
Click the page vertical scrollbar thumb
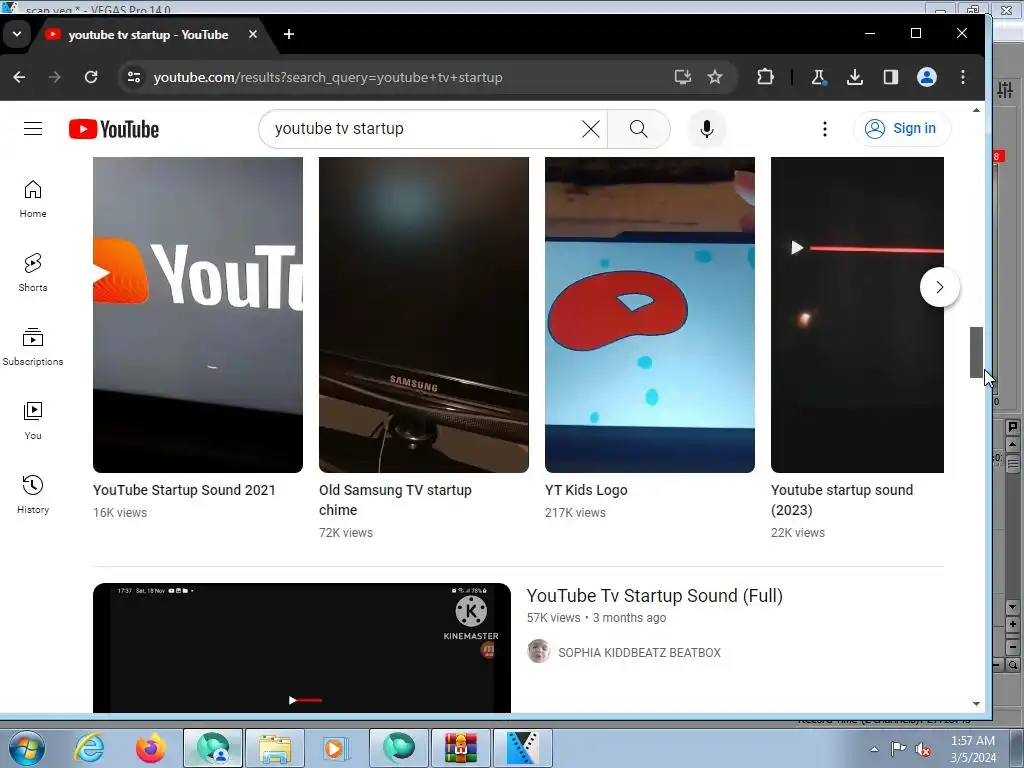(x=976, y=352)
